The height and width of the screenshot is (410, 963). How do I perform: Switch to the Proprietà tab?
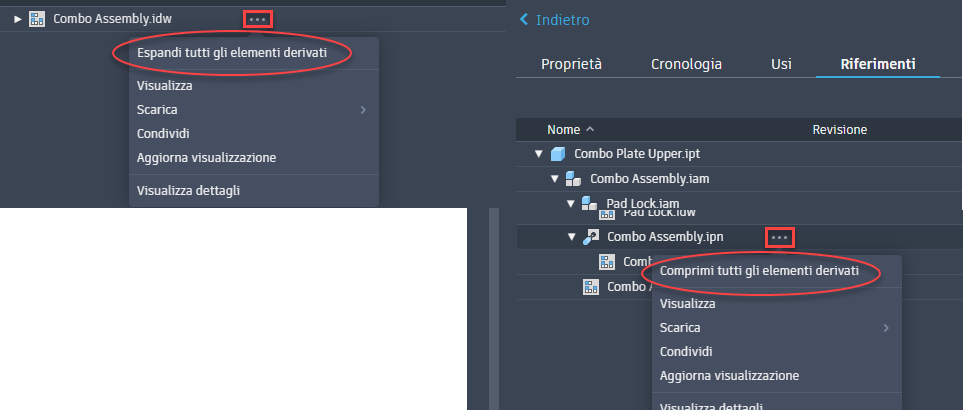click(x=571, y=64)
